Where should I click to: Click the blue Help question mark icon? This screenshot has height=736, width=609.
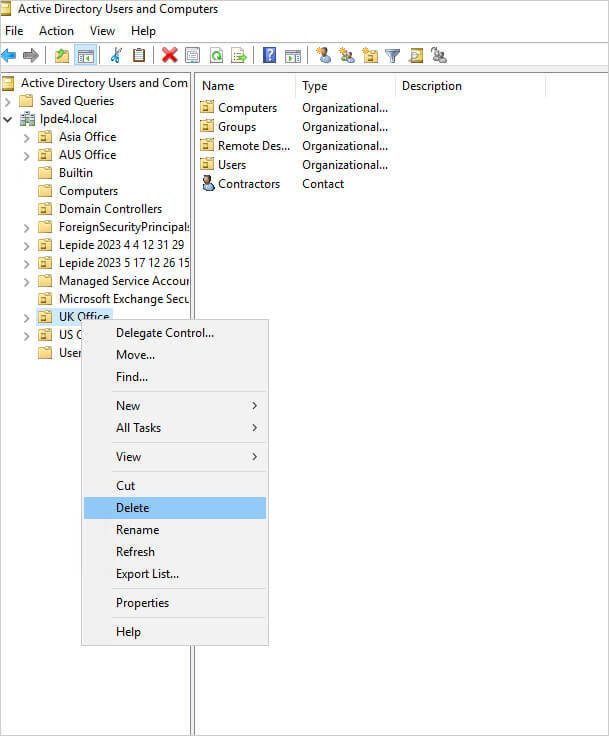(270, 55)
